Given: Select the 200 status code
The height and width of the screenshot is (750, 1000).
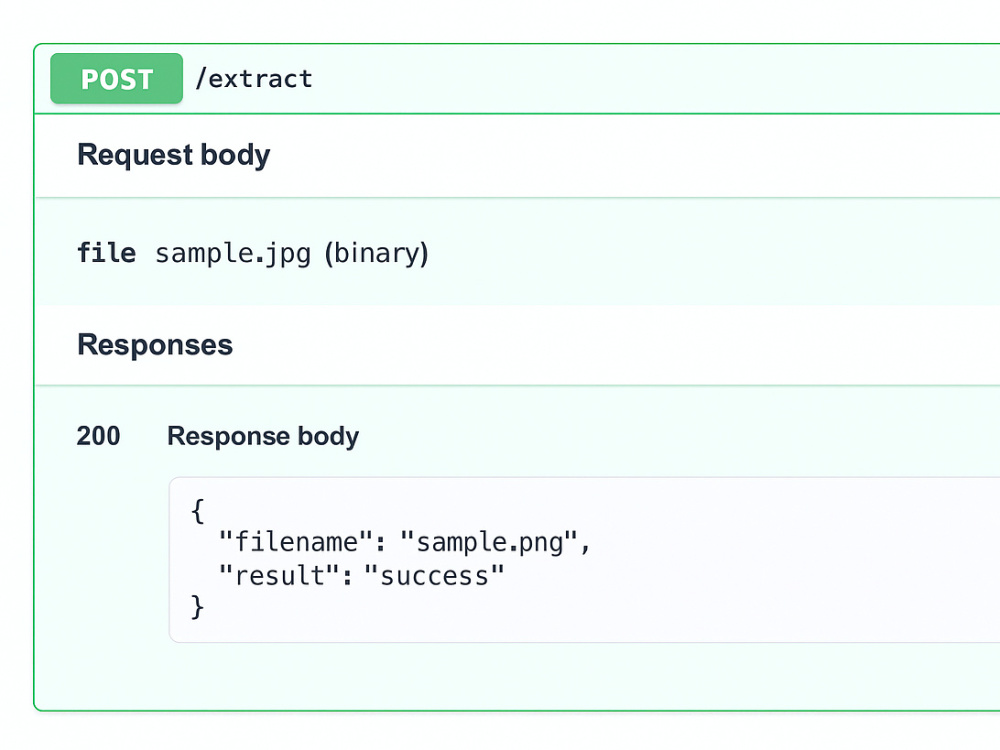Looking at the screenshot, I should pyautogui.click(x=98, y=436).
